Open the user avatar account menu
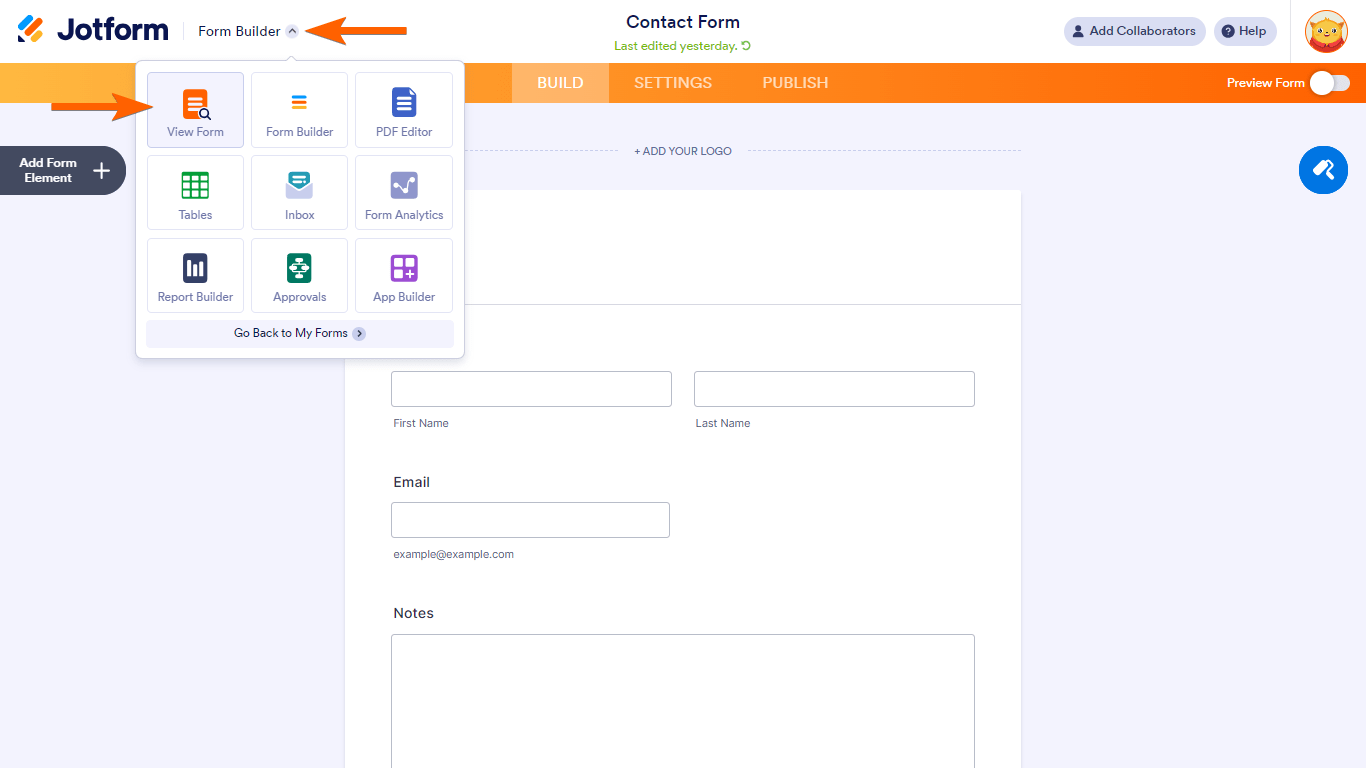Viewport: 1366px width, 768px height. click(1326, 31)
